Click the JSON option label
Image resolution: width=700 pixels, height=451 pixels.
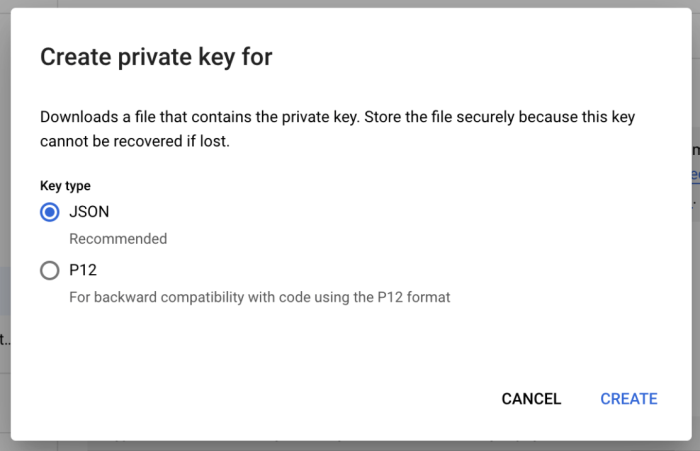click(89, 212)
